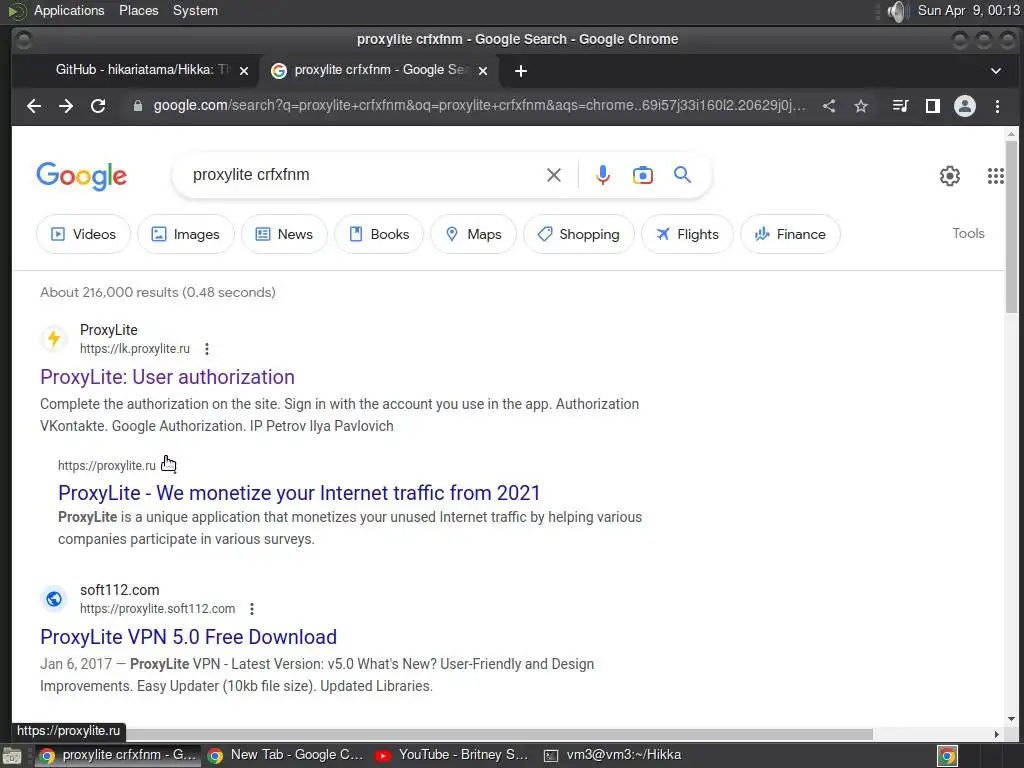Screen dimensions: 1024x768
Task: Share this page via the share icon
Action: pos(829,106)
